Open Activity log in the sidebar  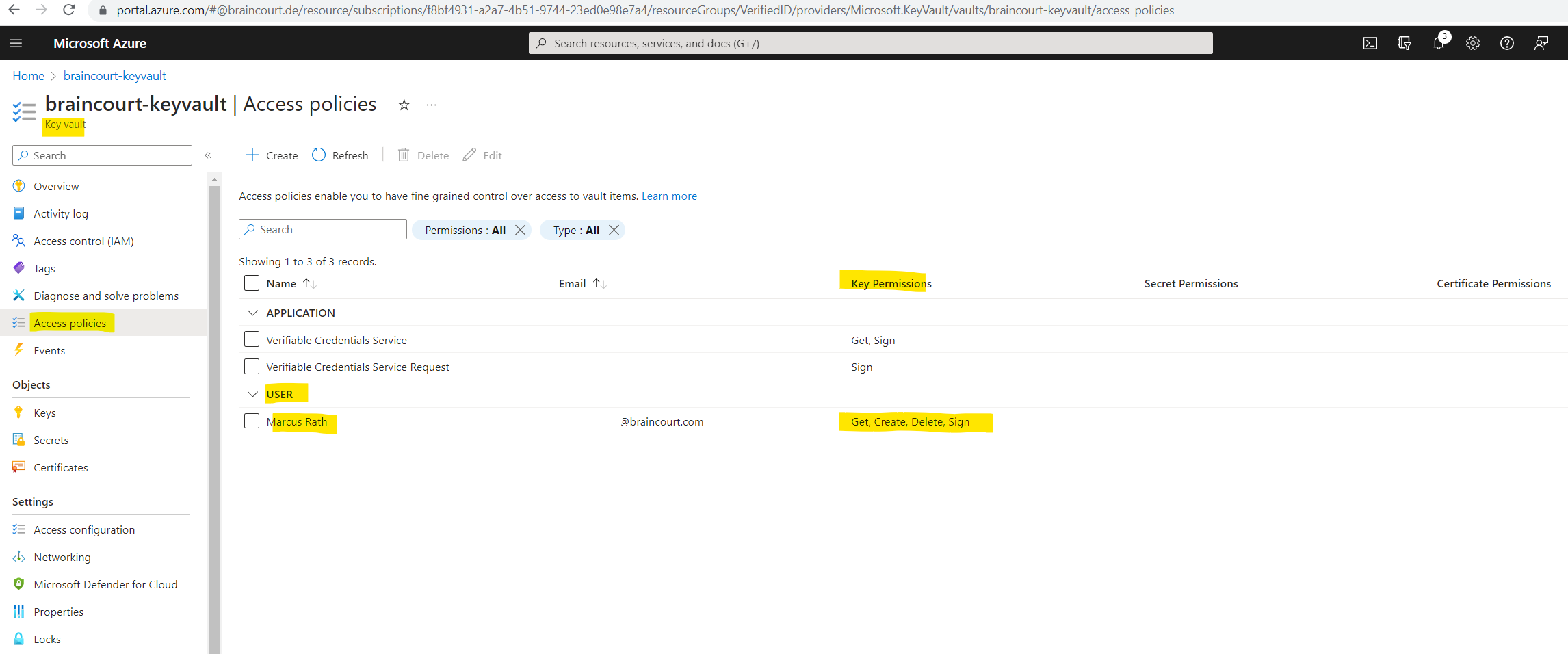[x=61, y=213]
